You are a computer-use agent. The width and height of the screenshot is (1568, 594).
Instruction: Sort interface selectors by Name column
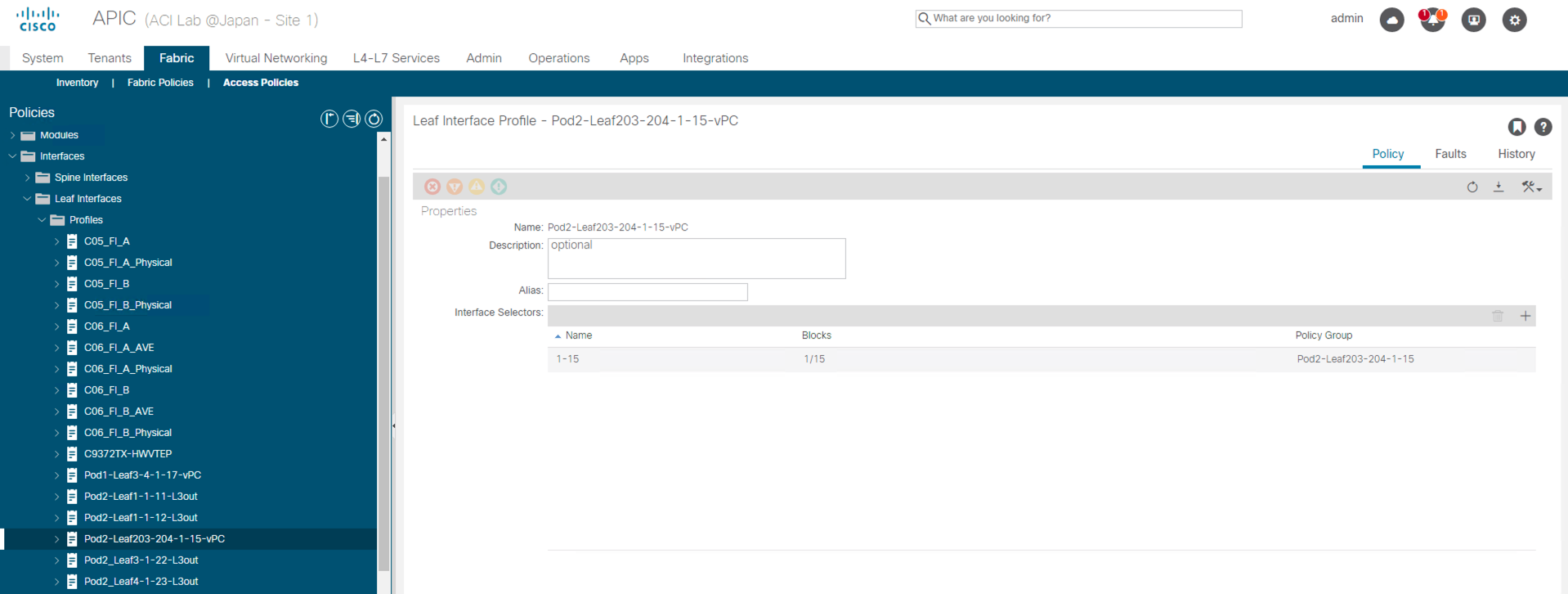pyautogui.click(x=578, y=335)
